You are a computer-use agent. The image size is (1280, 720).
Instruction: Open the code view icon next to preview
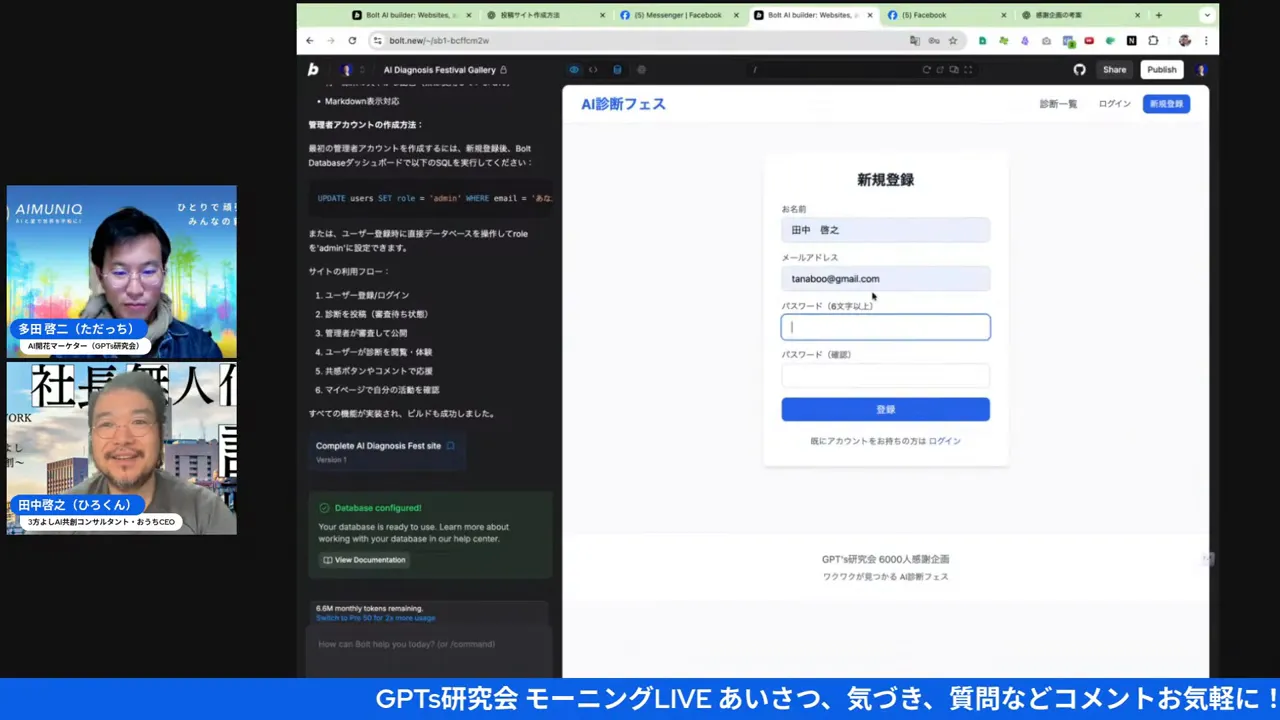pyautogui.click(x=593, y=69)
